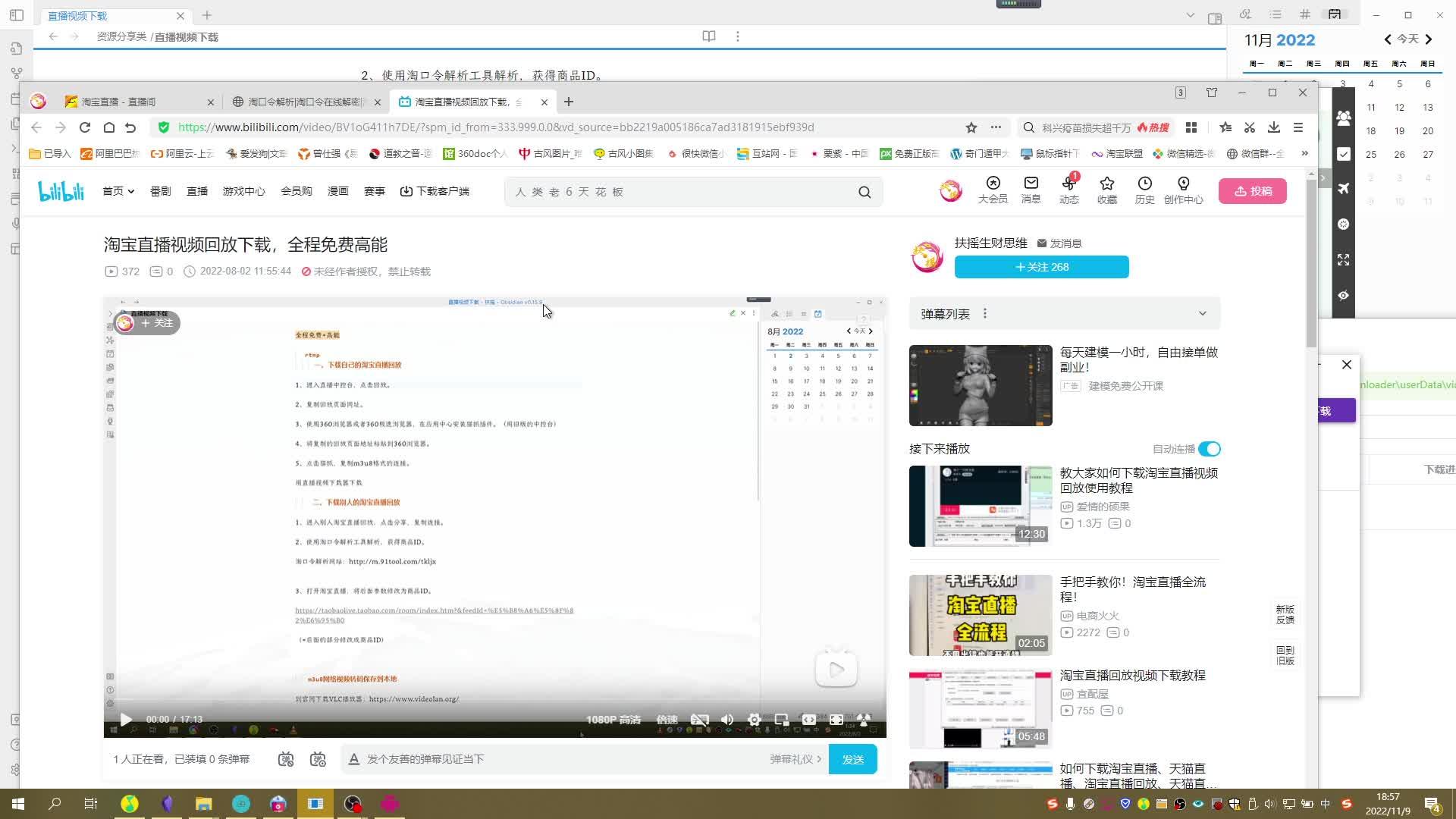Image resolution: width=1456 pixels, height=819 pixels.
Task: Open 动态 feed icon with badge
Action: click(x=1069, y=190)
